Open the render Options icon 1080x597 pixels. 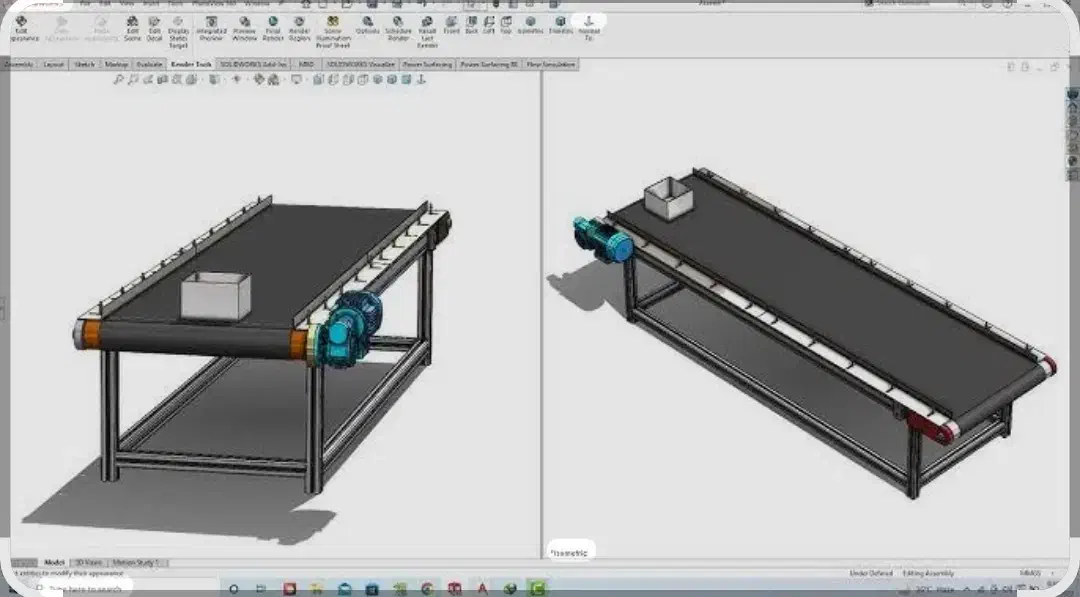[367, 27]
